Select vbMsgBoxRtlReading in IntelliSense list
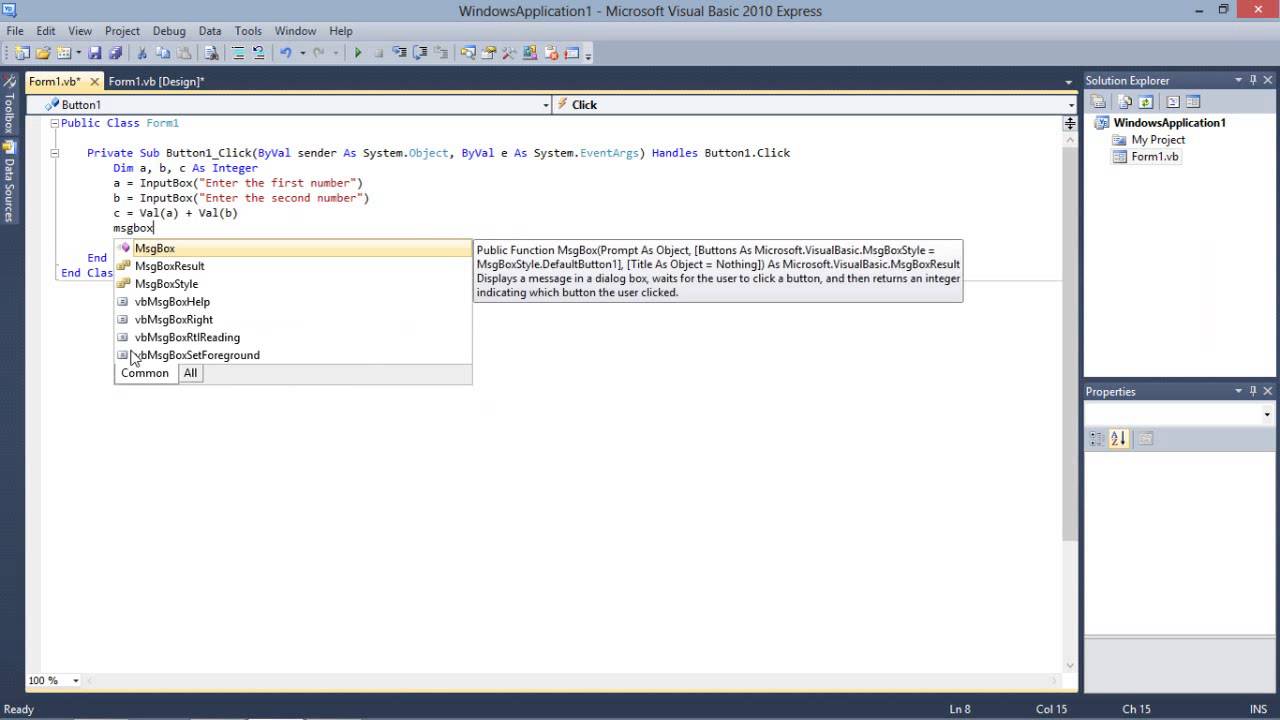This screenshot has height=720, width=1280. coord(292,338)
